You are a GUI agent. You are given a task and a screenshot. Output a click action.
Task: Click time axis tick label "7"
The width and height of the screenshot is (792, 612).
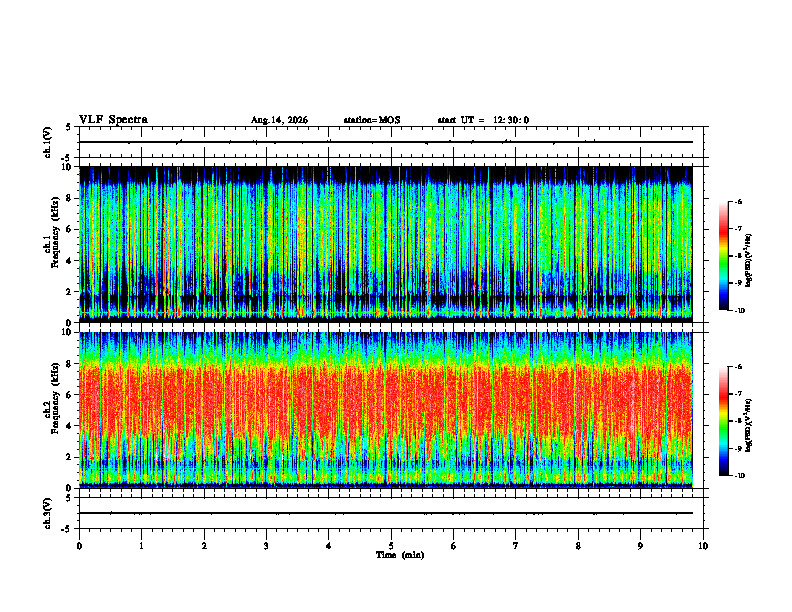[516, 546]
